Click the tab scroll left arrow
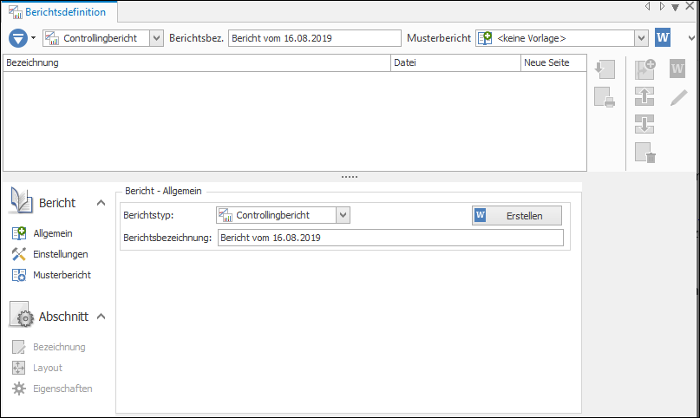This screenshot has width=700, height=418. pos(648,6)
